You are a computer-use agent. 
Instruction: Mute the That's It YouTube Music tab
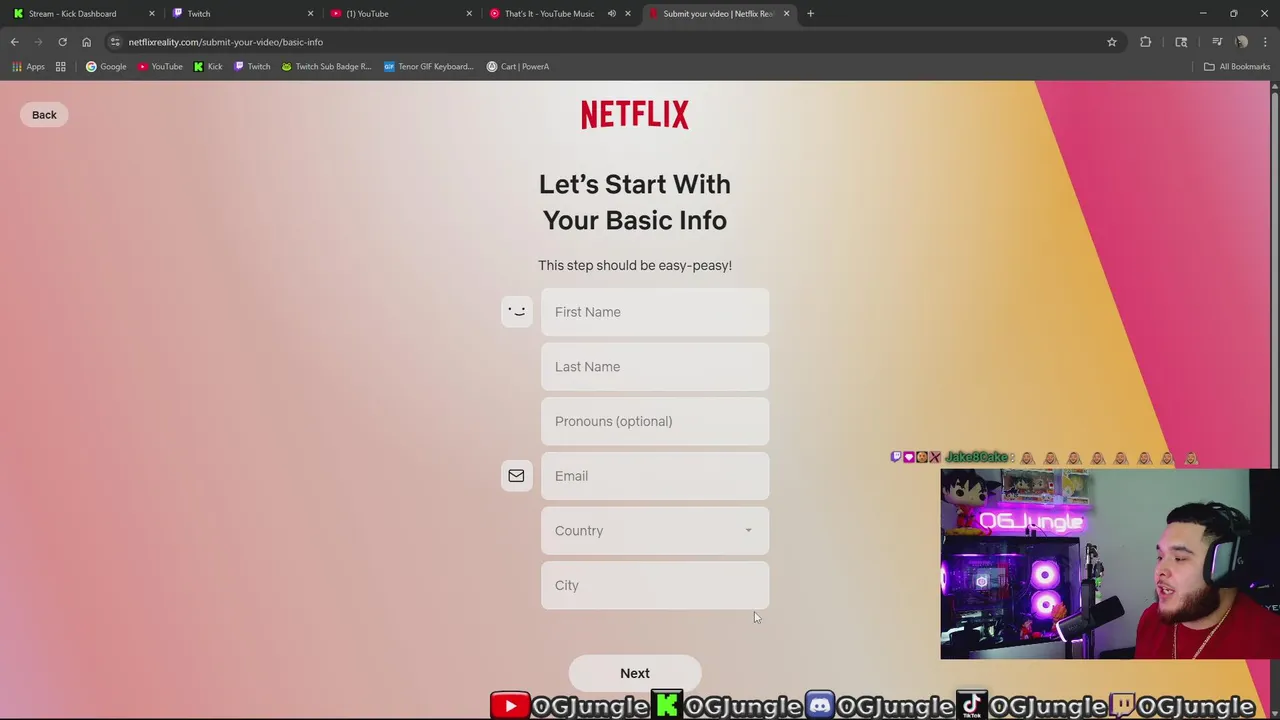click(x=611, y=13)
